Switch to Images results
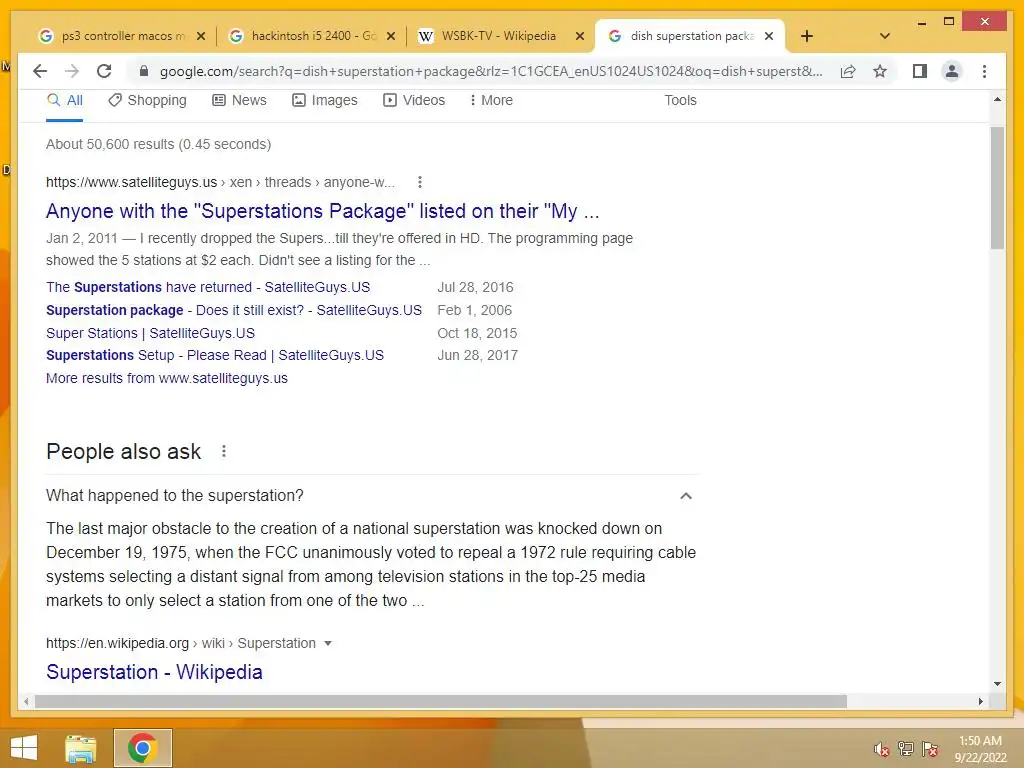Screen dimensions: 1024x768 (325, 101)
